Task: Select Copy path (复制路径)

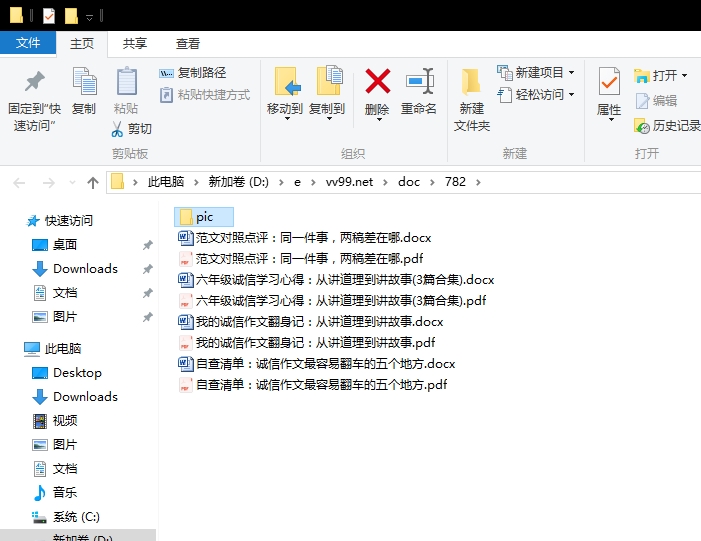Action: [x=193, y=72]
